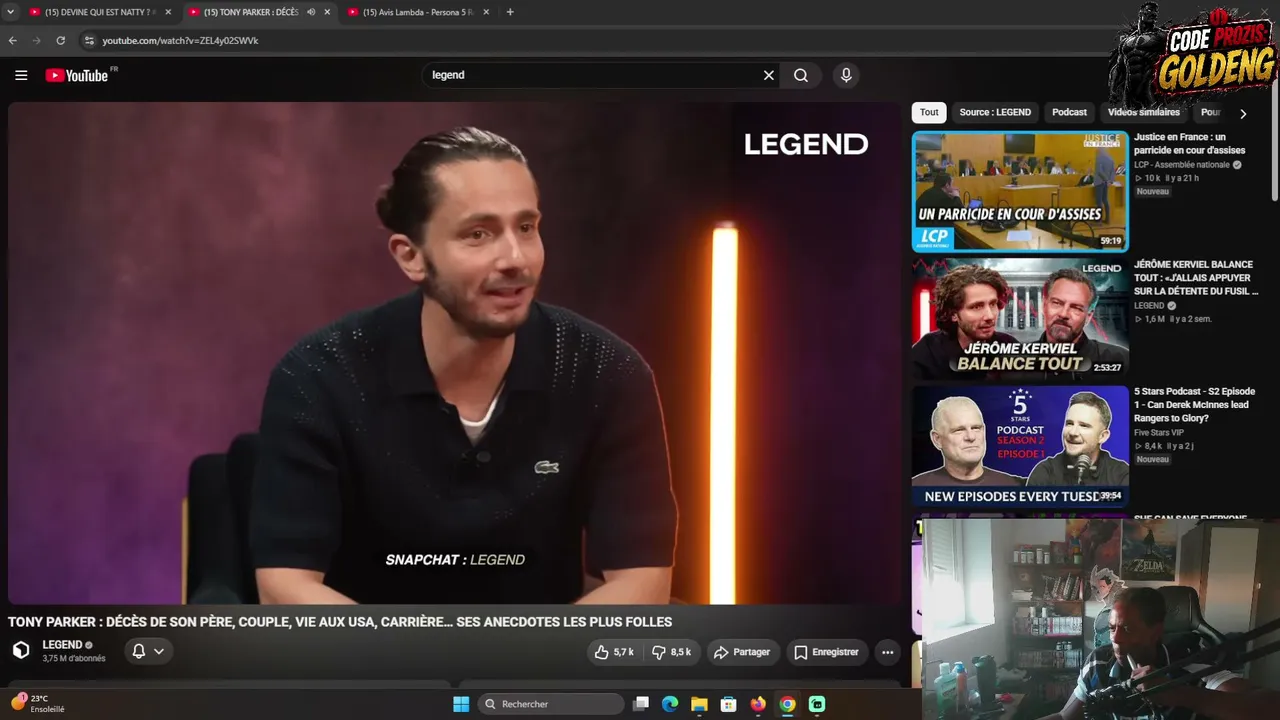View site information icon in address bar

coord(89,40)
